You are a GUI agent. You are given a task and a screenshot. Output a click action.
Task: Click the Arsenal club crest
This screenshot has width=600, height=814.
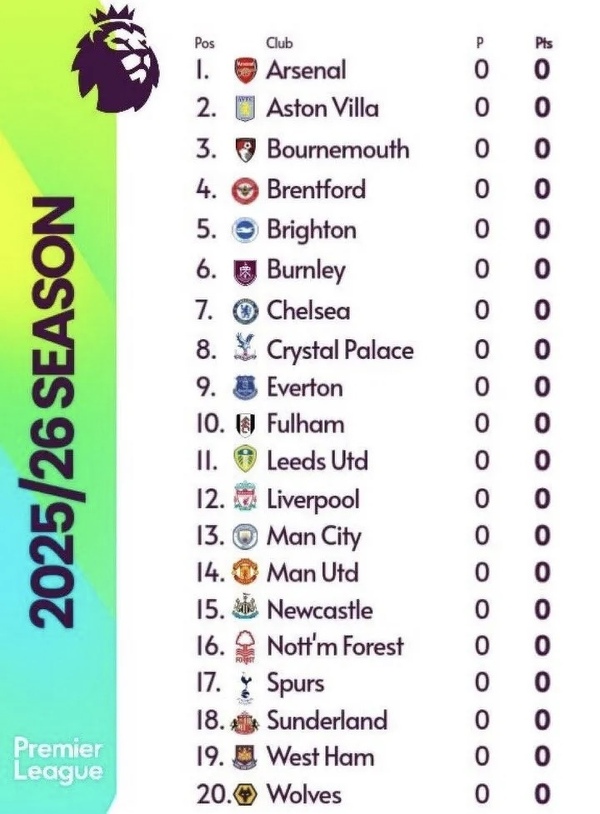click(x=245, y=71)
